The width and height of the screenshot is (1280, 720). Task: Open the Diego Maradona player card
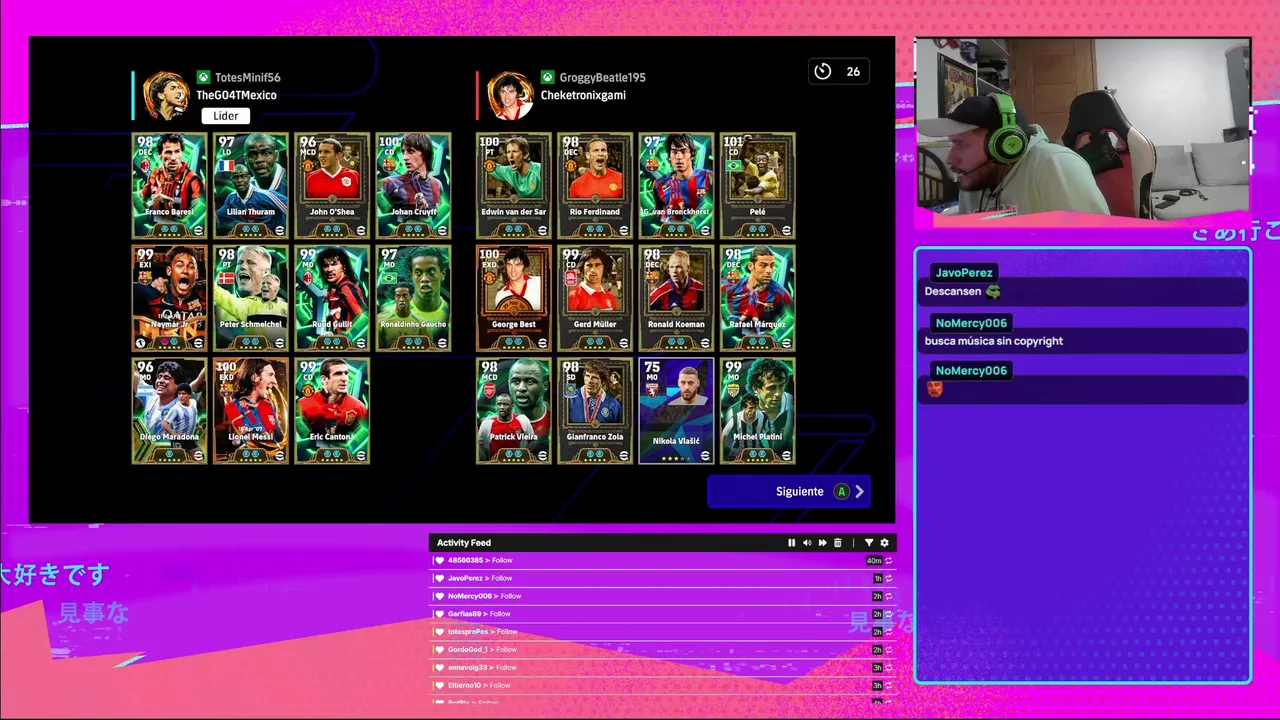tap(169, 410)
